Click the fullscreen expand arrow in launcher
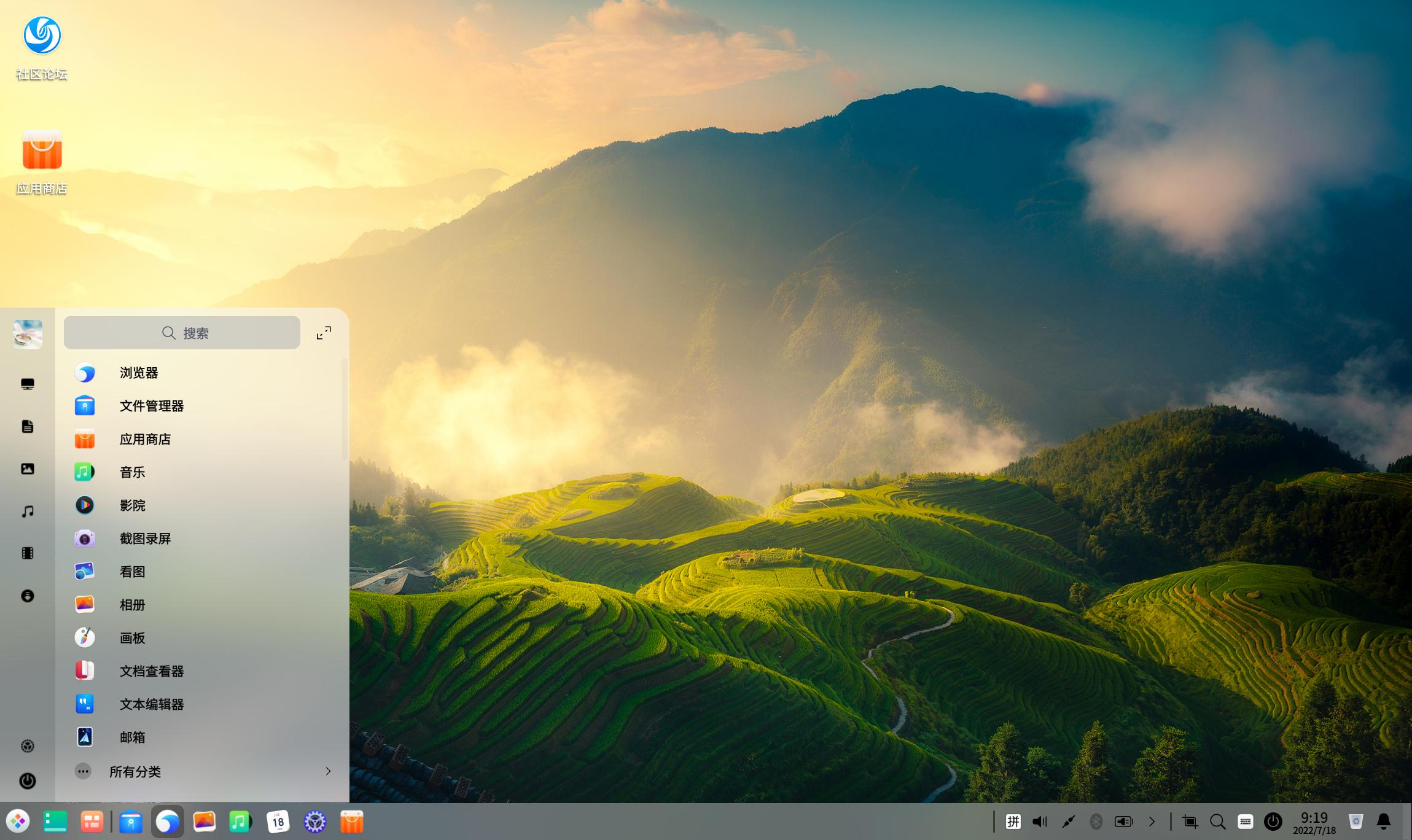Screen dimensions: 1412x840 click(324, 332)
